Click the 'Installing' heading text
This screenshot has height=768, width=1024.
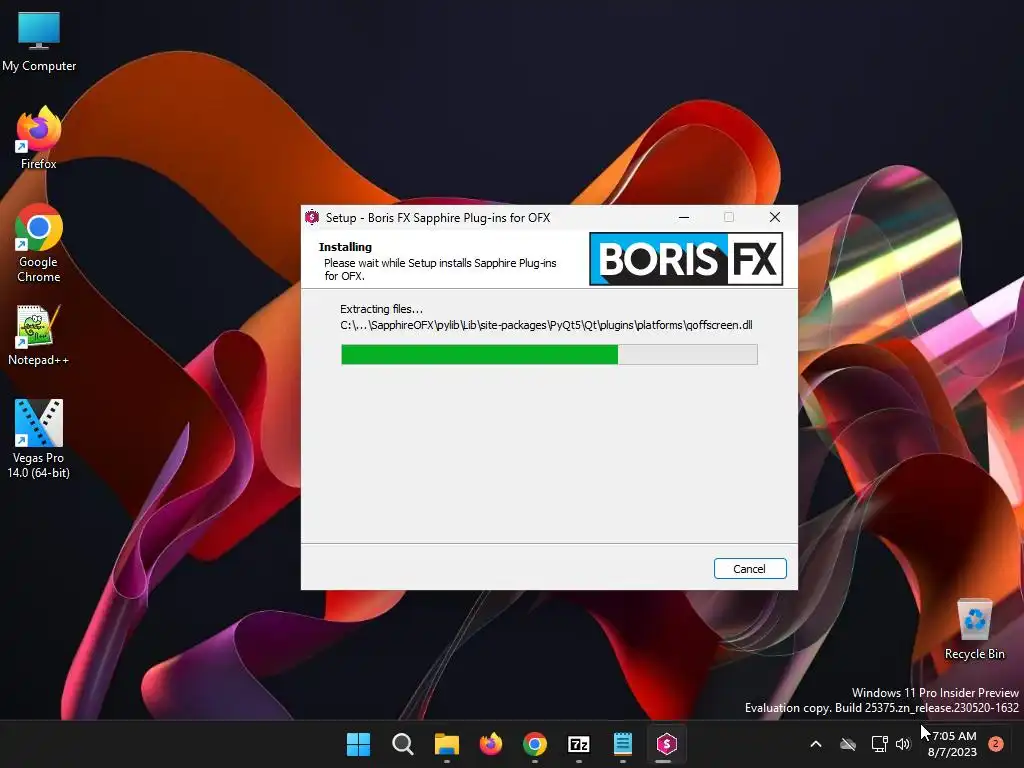point(345,247)
